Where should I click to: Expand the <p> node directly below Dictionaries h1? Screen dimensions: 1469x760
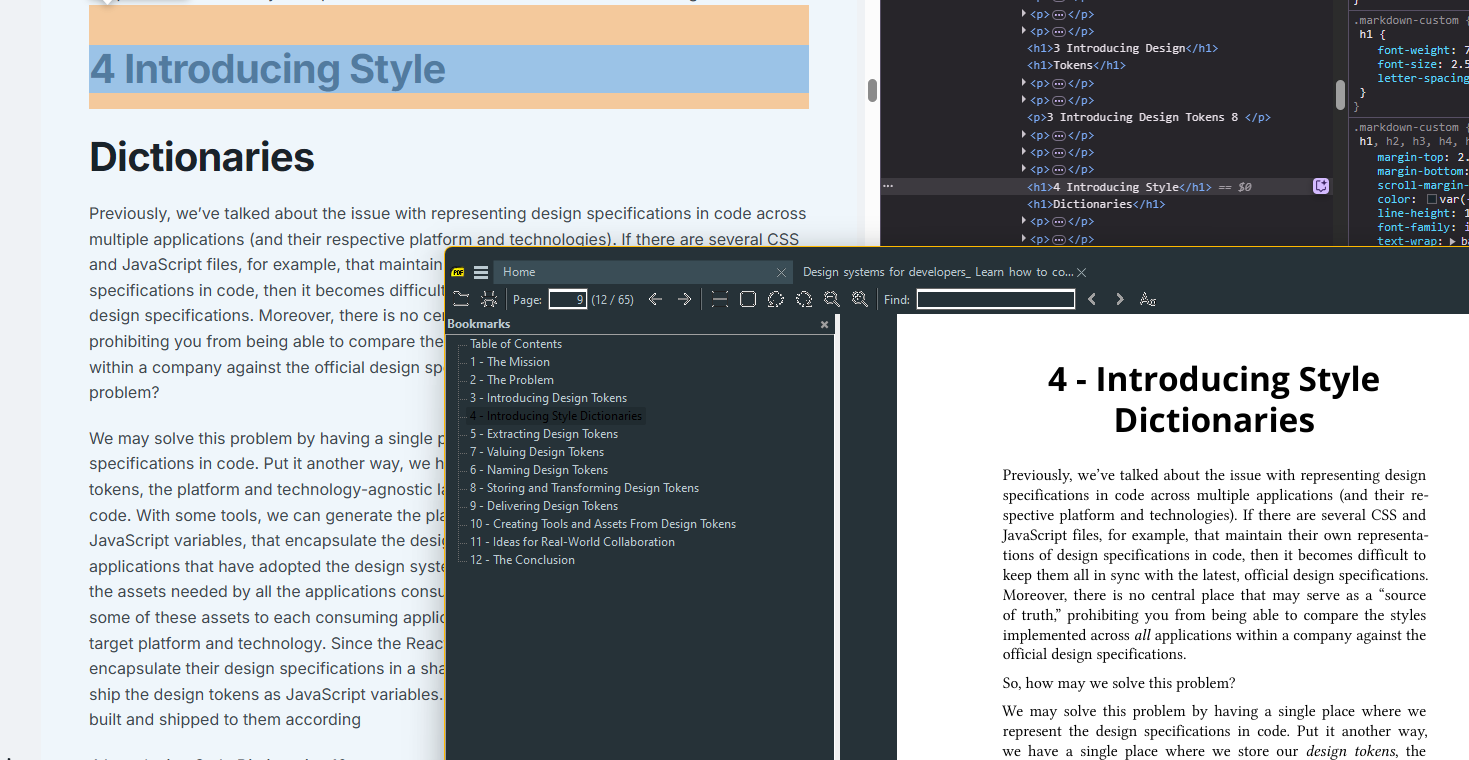click(x=1024, y=221)
